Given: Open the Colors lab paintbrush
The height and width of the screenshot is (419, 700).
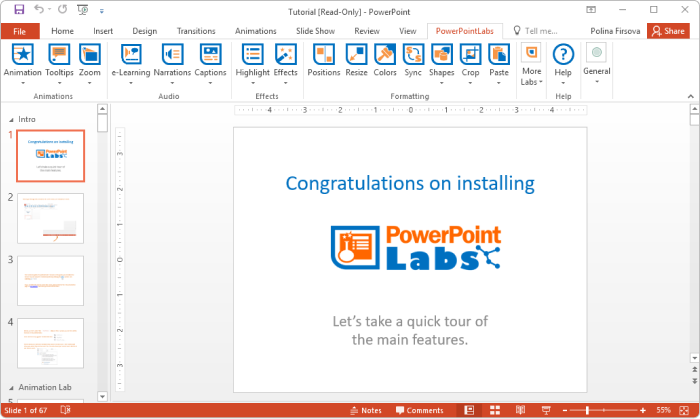Looking at the screenshot, I should (385, 54).
